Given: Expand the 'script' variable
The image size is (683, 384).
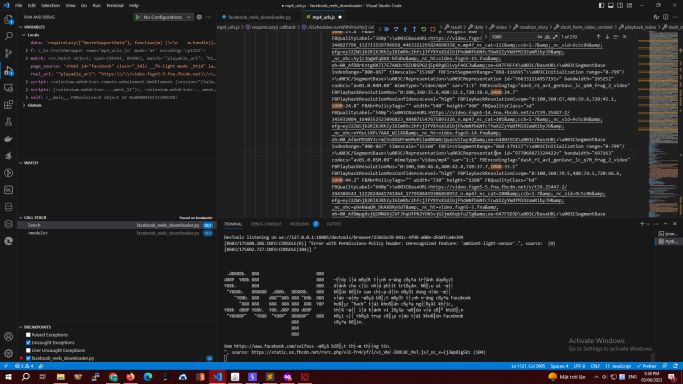Looking at the screenshot, I should click(x=27, y=82).
